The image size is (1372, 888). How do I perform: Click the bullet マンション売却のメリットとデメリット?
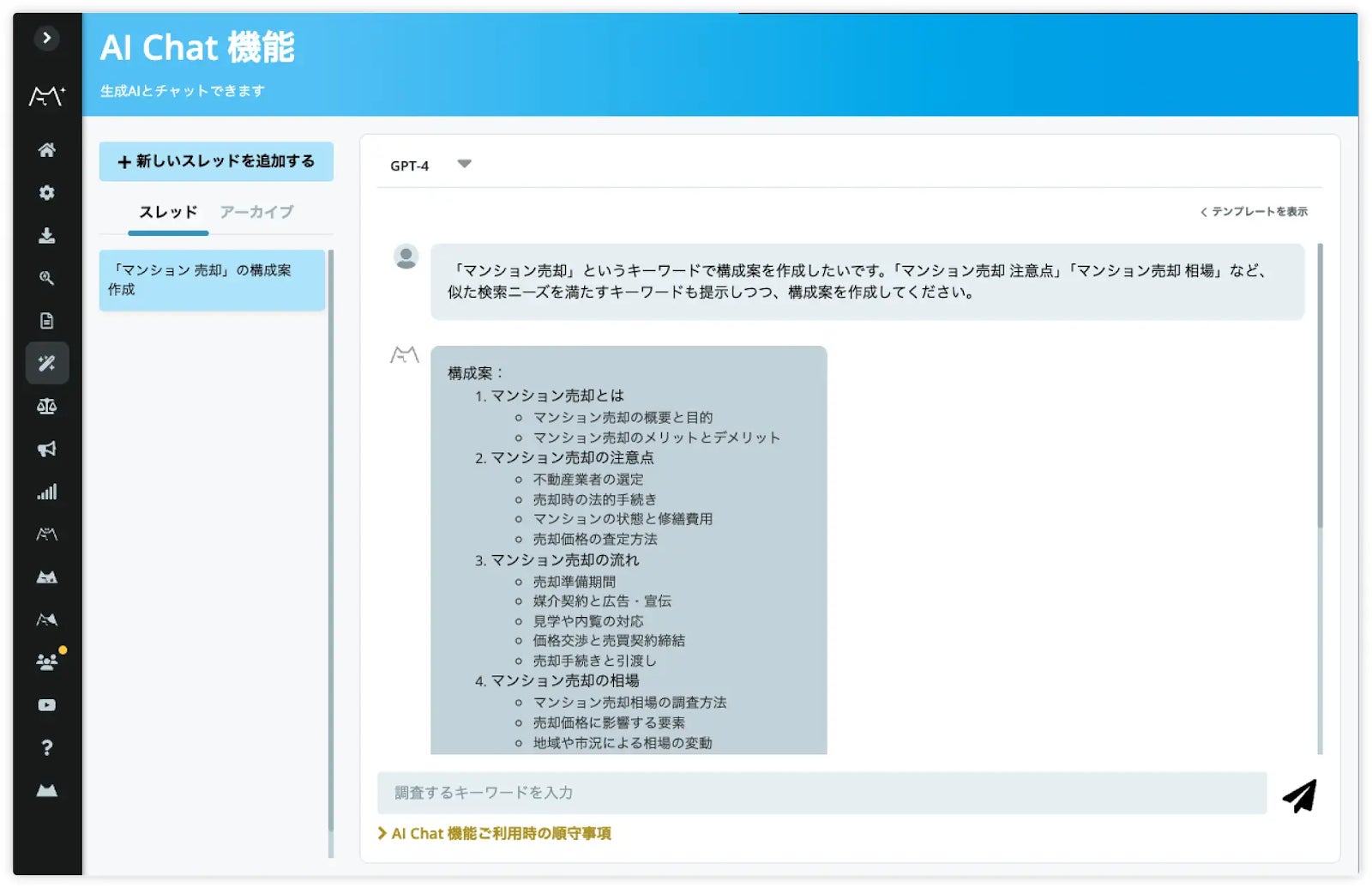click(x=657, y=438)
